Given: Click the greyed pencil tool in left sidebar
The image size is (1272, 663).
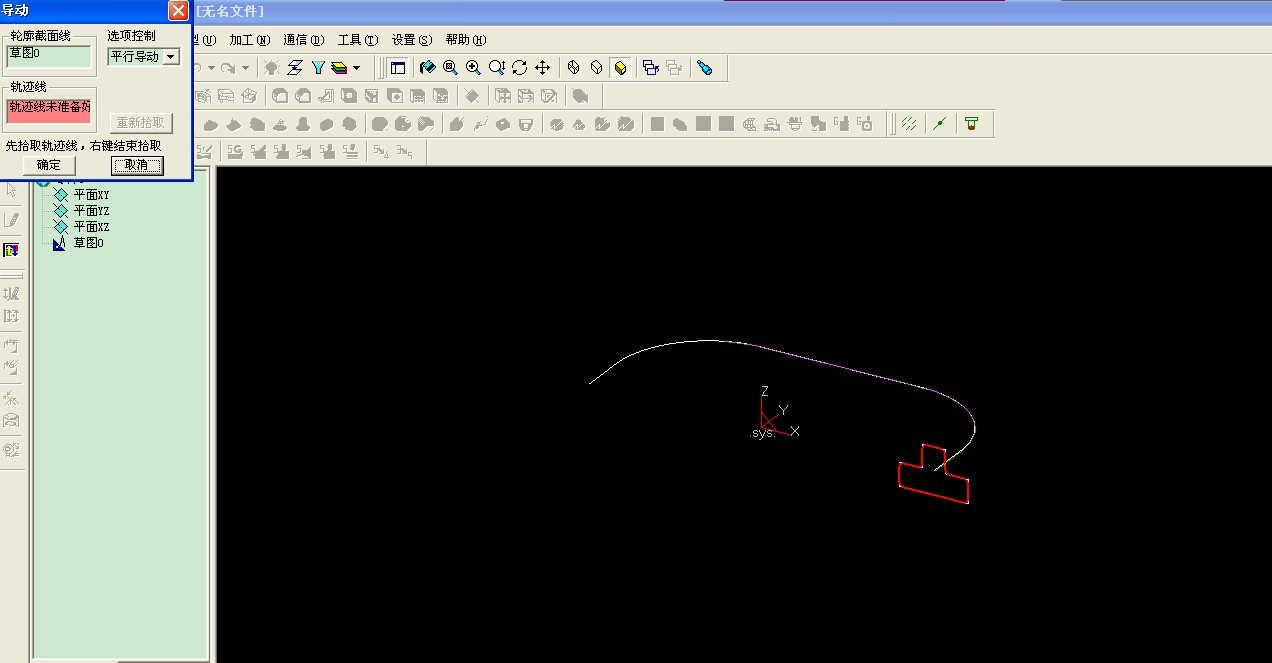Looking at the screenshot, I should 12,220.
